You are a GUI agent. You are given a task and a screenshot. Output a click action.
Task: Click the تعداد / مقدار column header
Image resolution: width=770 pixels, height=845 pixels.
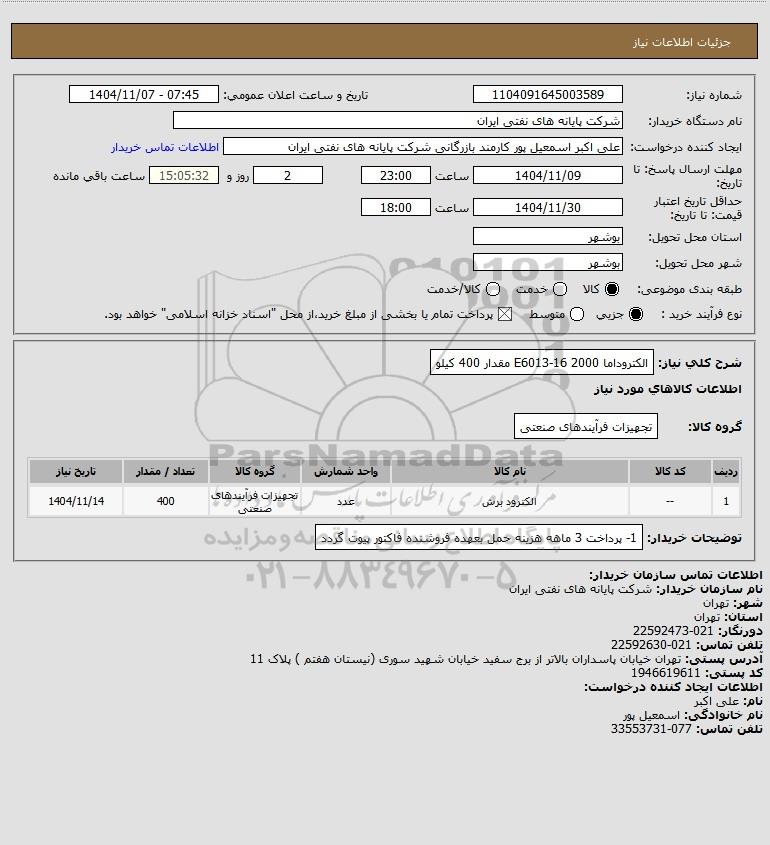click(165, 472)
